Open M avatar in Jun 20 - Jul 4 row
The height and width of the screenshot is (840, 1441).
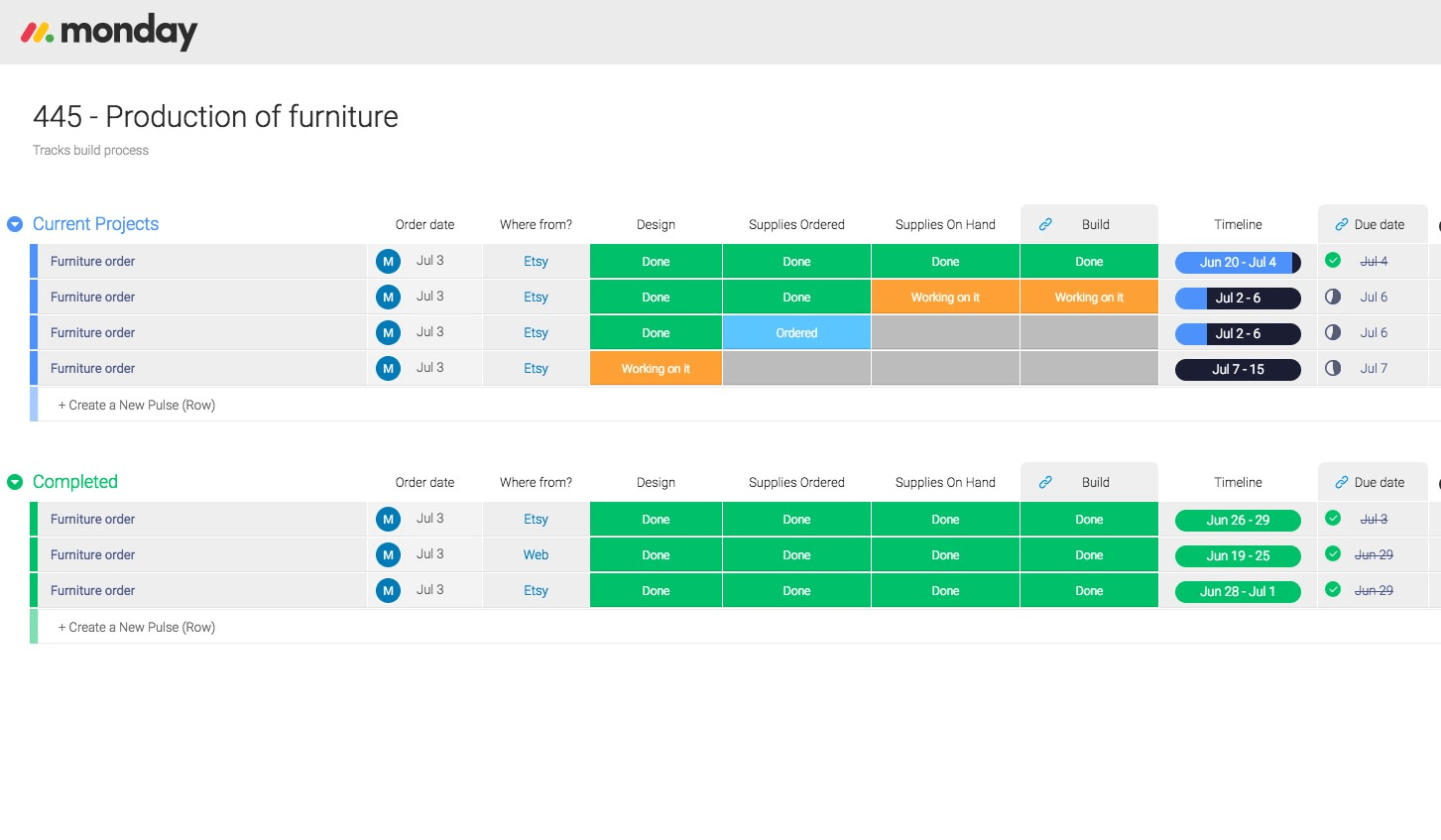(388, 262)
